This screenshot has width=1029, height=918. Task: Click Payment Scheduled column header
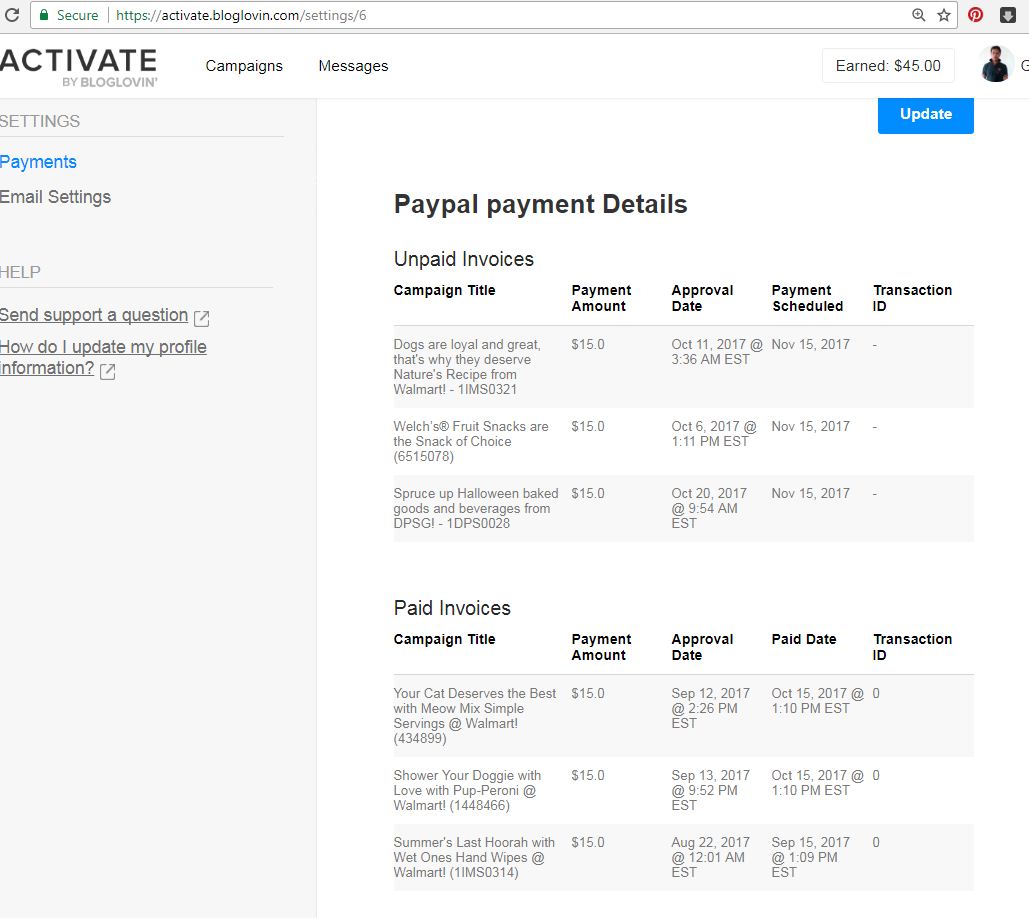(807, 299)
